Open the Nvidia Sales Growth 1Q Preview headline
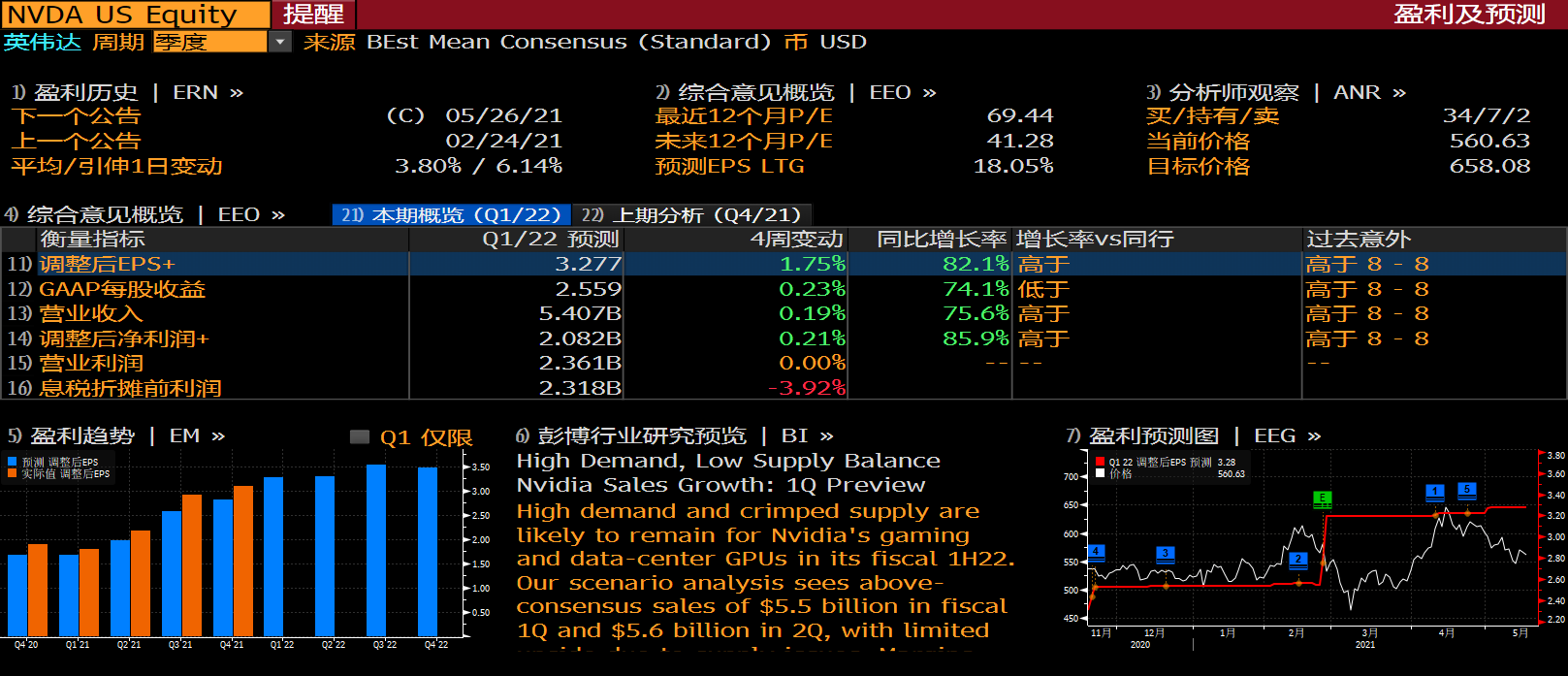The height and width of the screenshot is (676, 1568). coord(721,485)
